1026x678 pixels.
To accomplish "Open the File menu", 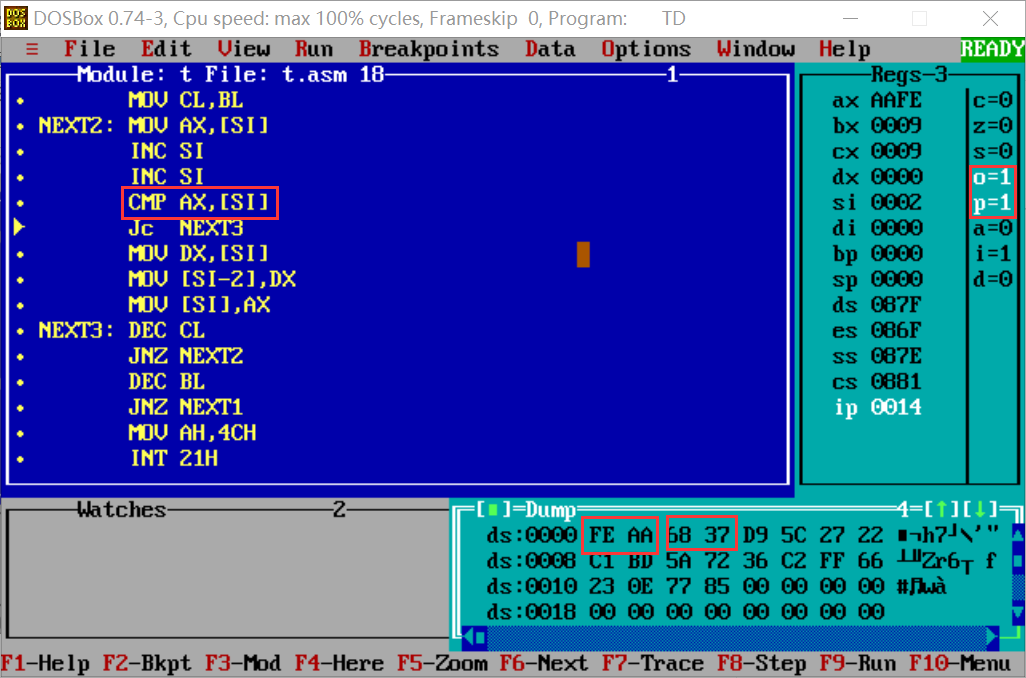I will [90, 49].
